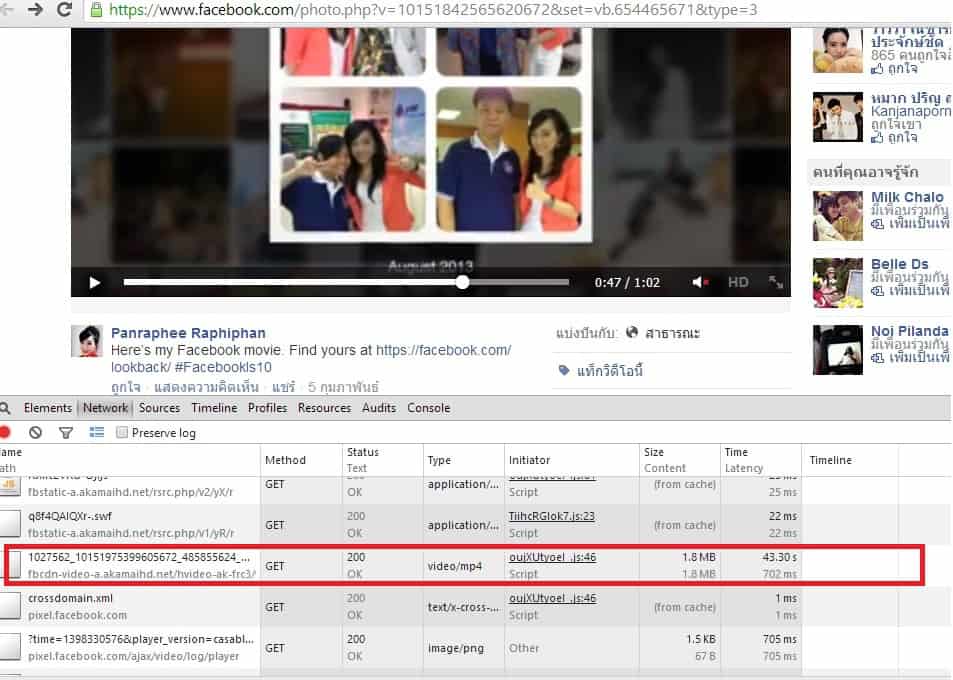953x680 pixels.
Task: Open the Console tab in DevTools
Action: point(428,408)
